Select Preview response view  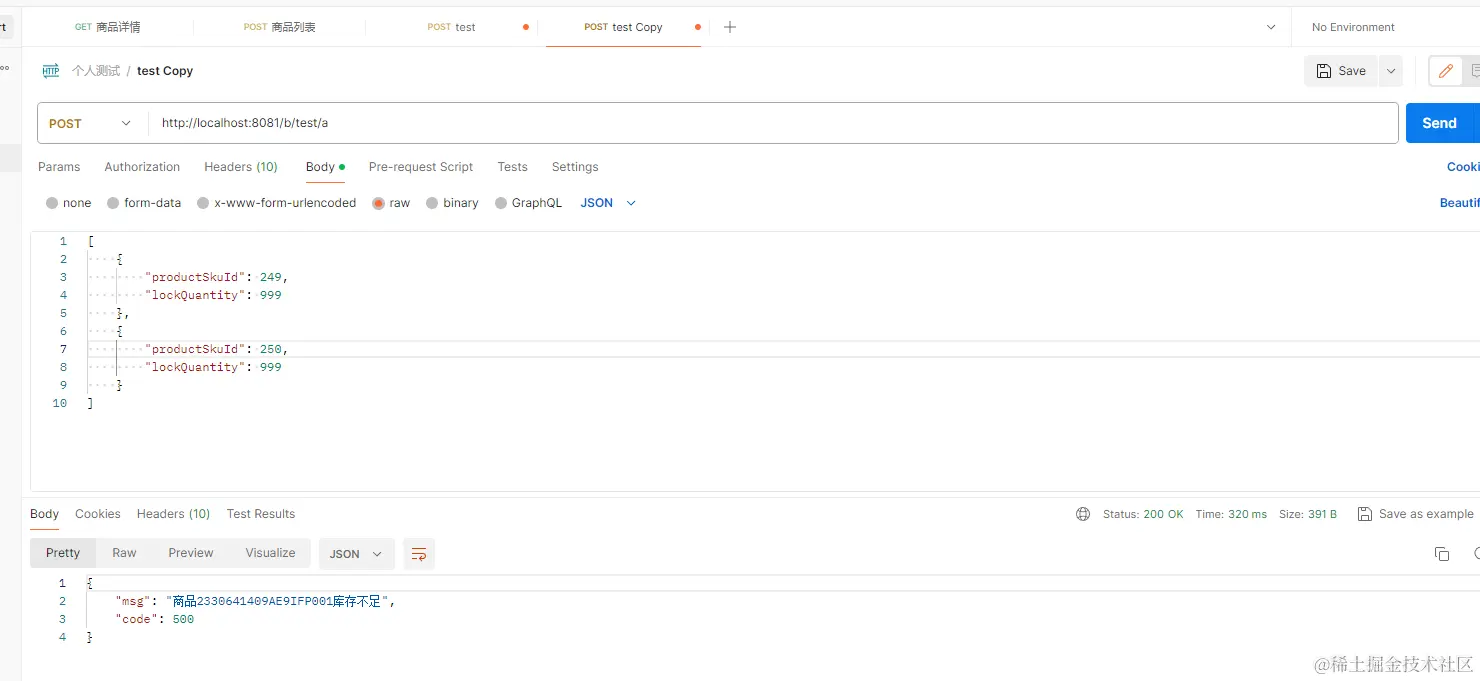[191, 553]
